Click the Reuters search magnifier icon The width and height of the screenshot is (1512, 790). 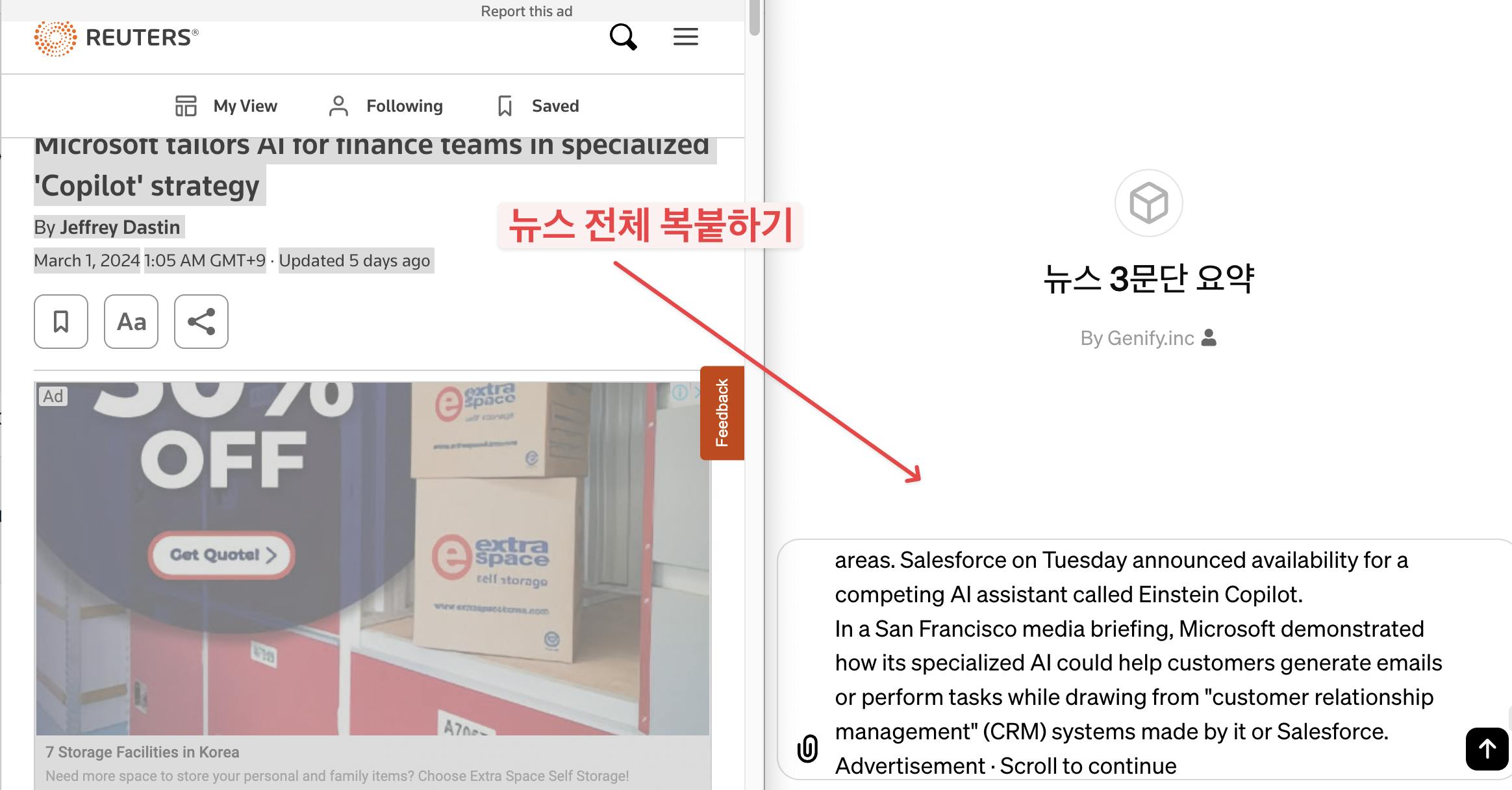click(x=623, y=37)
